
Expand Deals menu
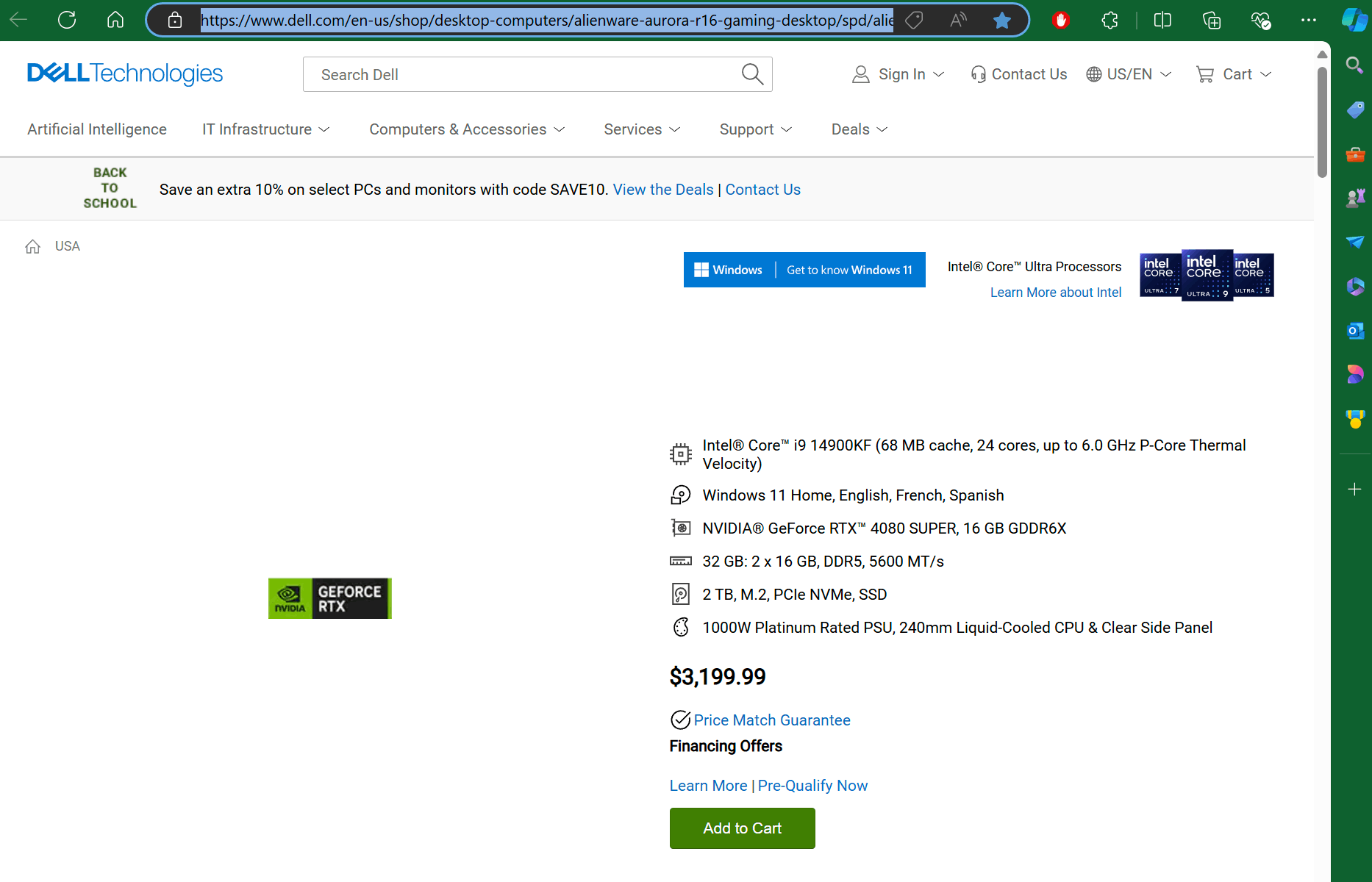point(860,129)
